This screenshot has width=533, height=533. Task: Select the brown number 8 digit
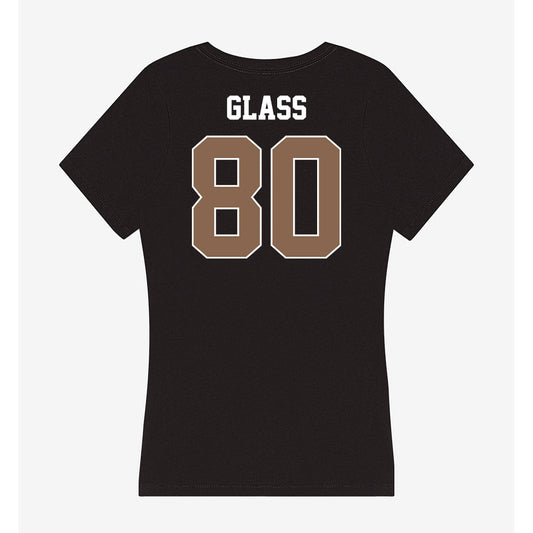tap(227, 197)
